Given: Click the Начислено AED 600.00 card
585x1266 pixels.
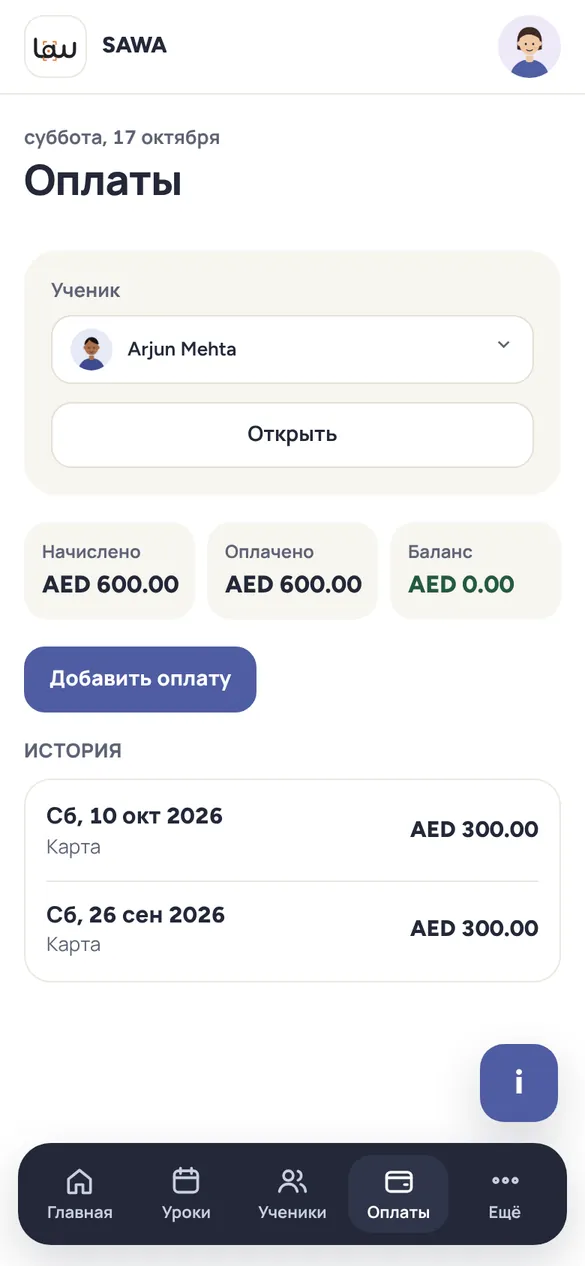Looking at the screenshot, I should (x=110, y=571).
